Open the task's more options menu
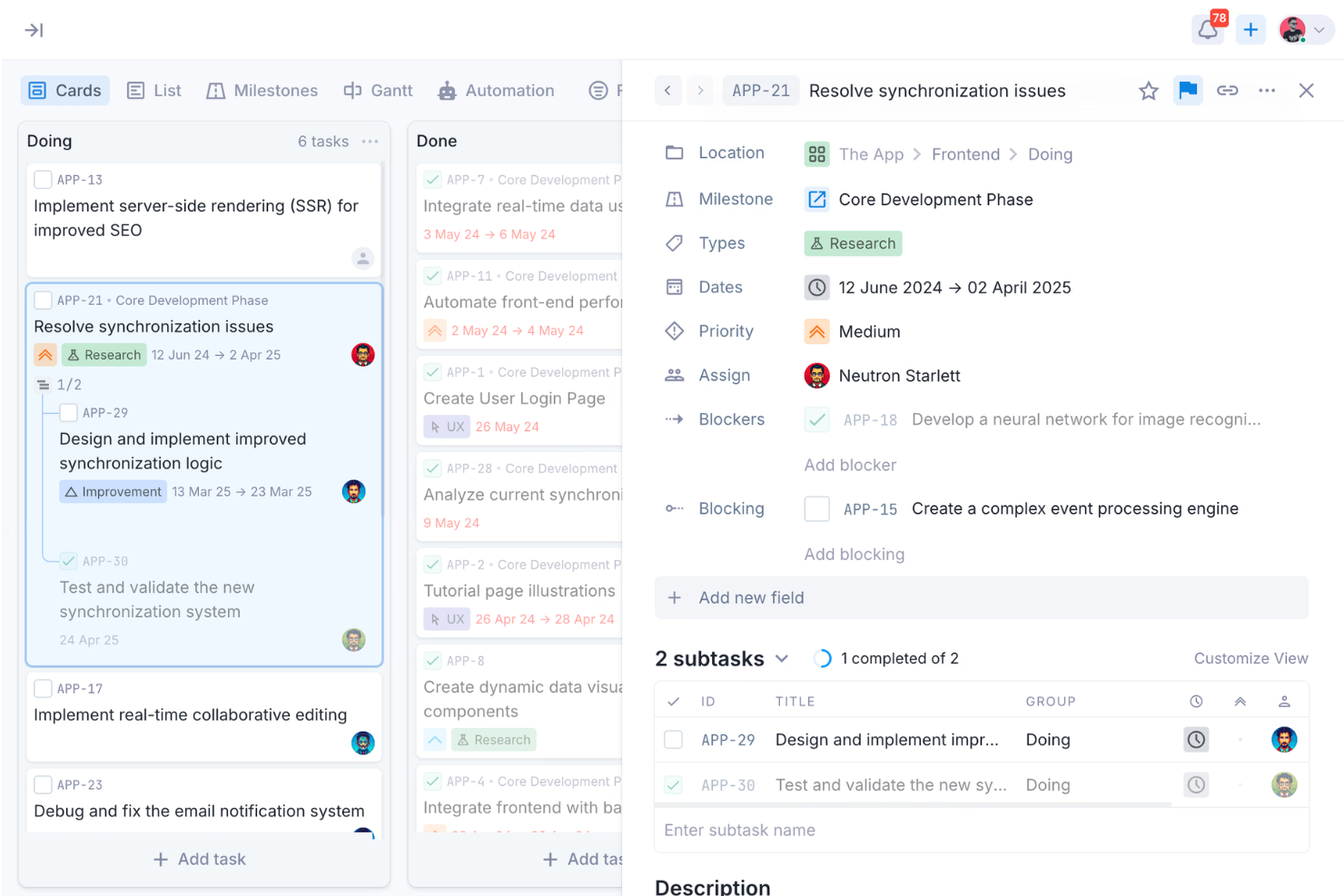This screenshot has width=1344, height=896. point(1267,91)
